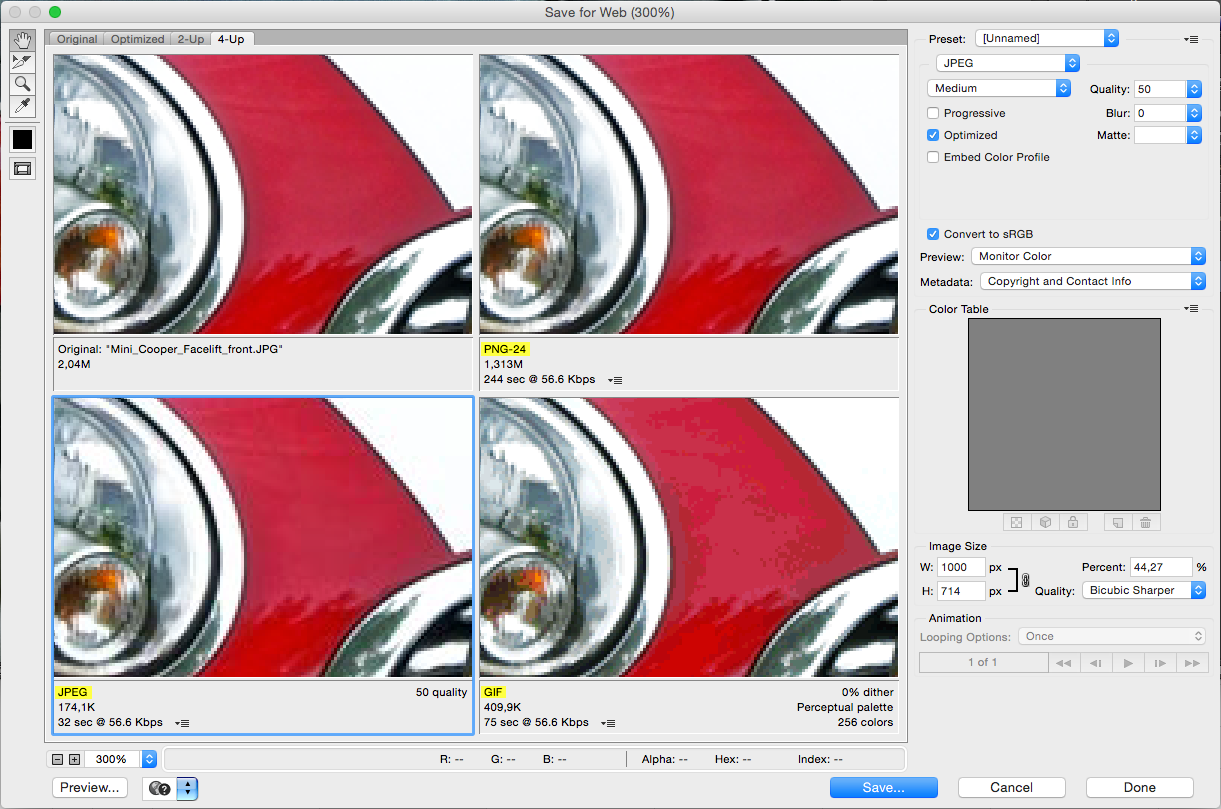Switch to the Optimized tab
This screenshot has width=1221, height=809.
pos(137,39)
